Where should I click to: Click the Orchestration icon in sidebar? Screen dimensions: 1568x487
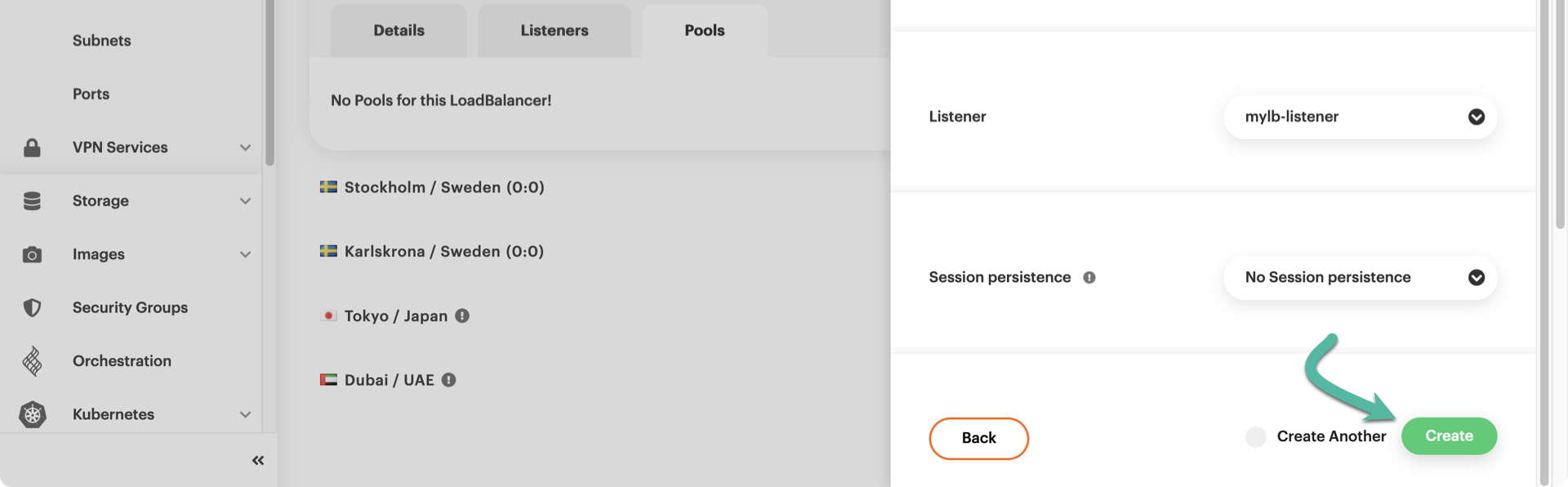click(x=32, y=361)
